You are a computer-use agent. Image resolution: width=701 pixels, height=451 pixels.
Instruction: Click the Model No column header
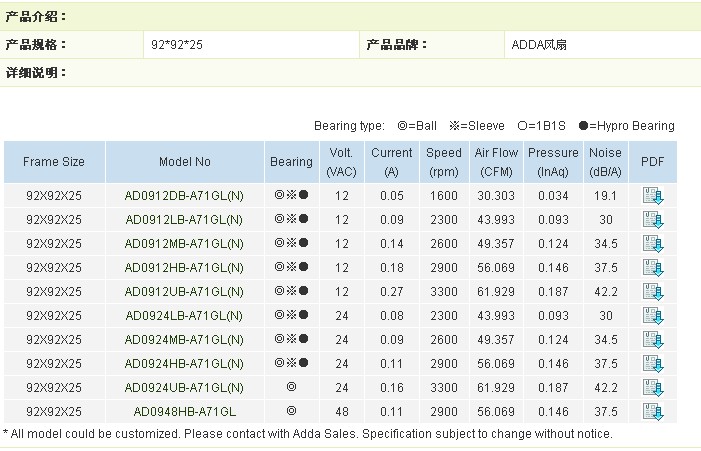pyautogui.click(x=184, y=162)
